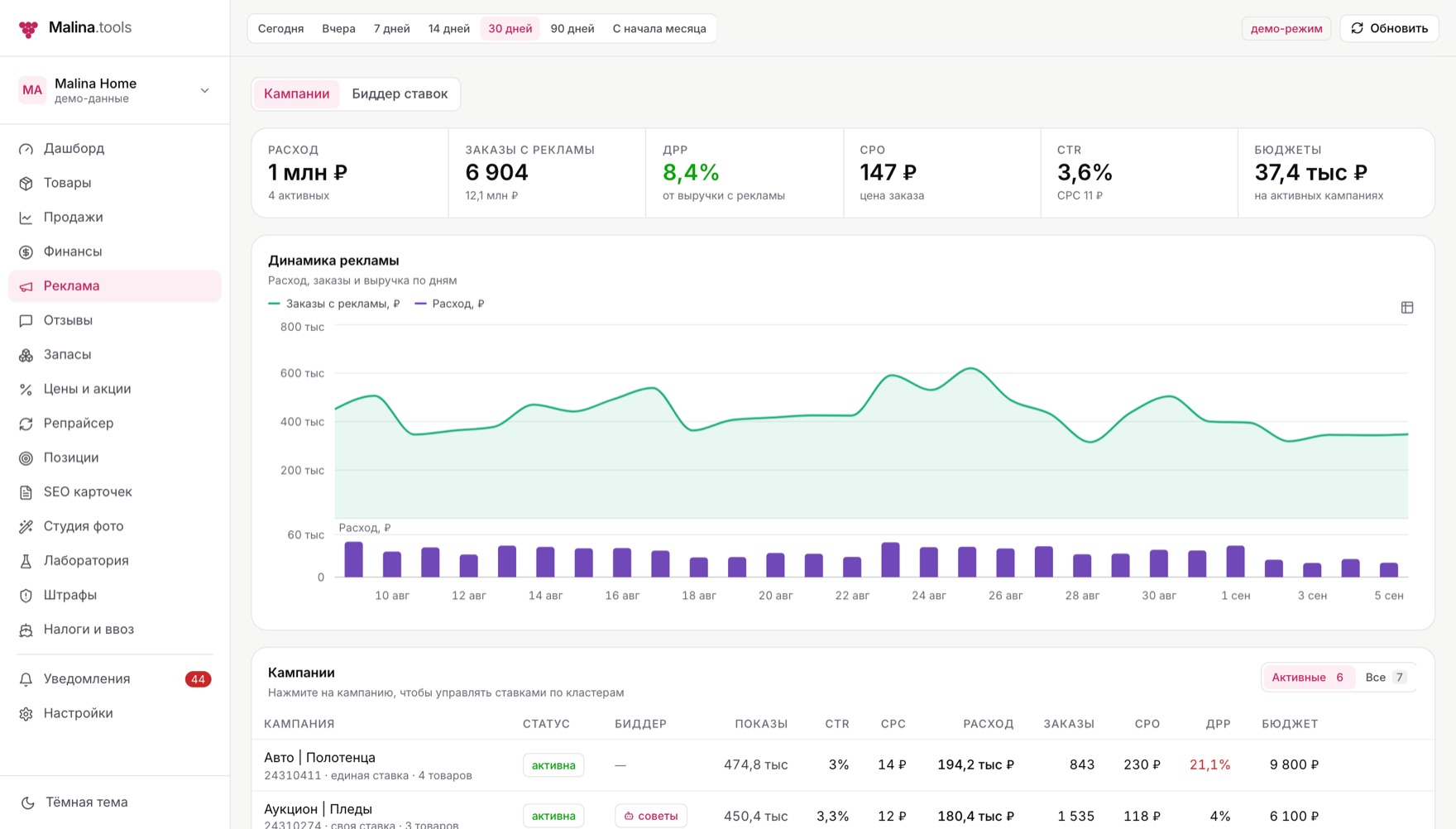This screenshot has width=1456, height=829.
Task: Click the 10 авг spend bar
Action: [x=392, y=564]
